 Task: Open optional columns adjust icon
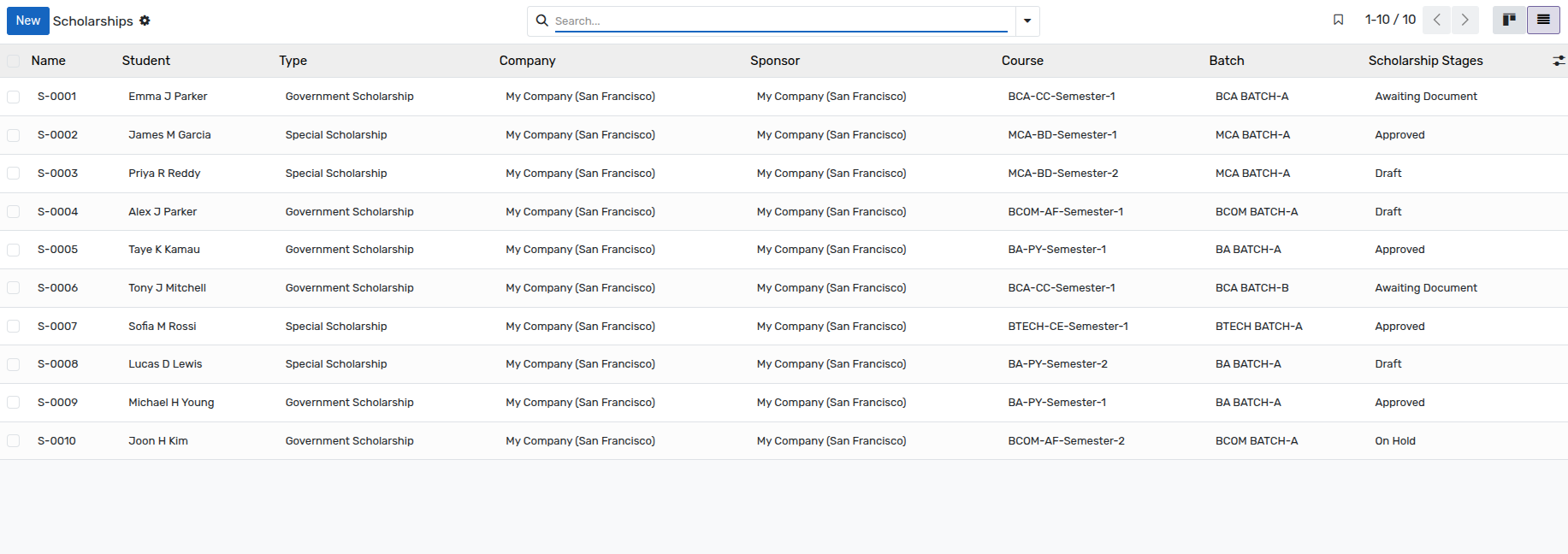[x=1559, y=61]
